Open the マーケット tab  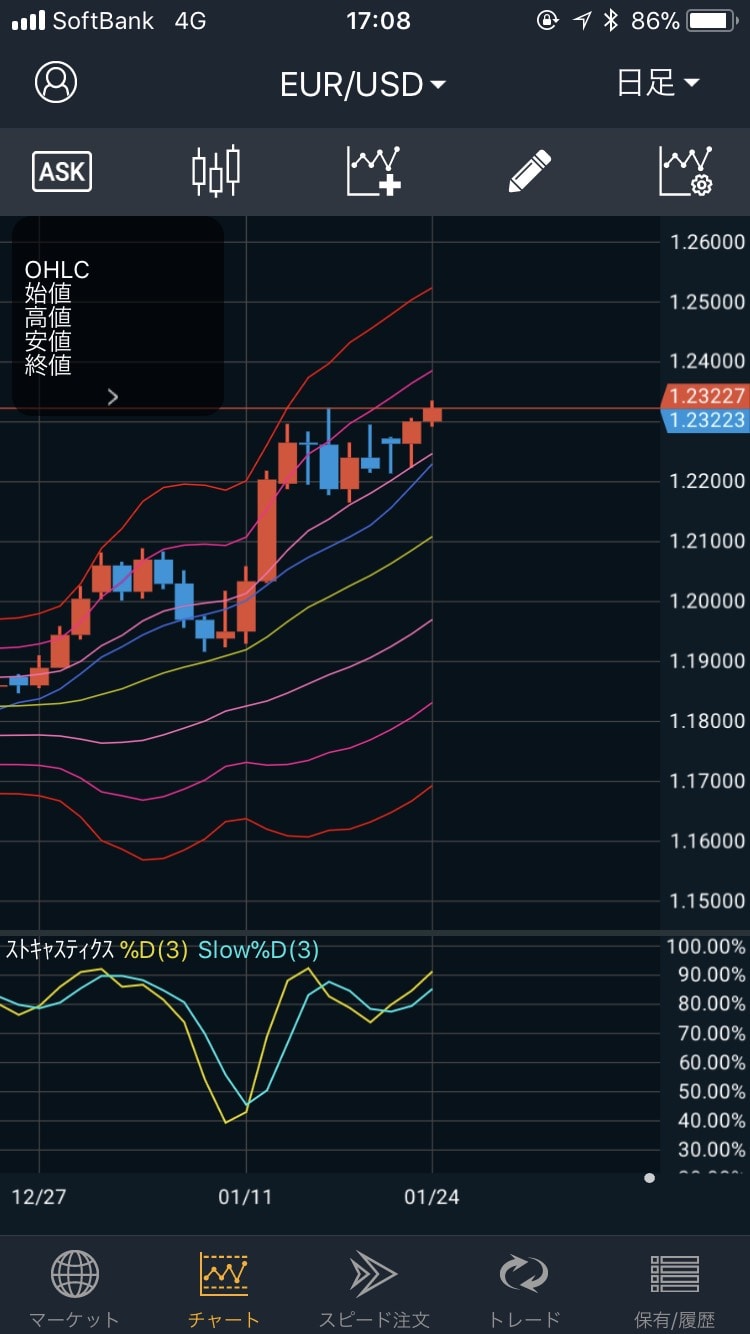(74, 1289)
